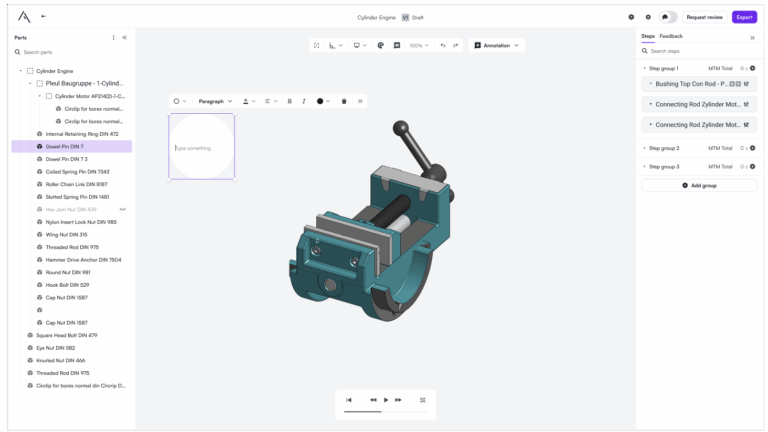Expand Step group 3

point(645,167)
